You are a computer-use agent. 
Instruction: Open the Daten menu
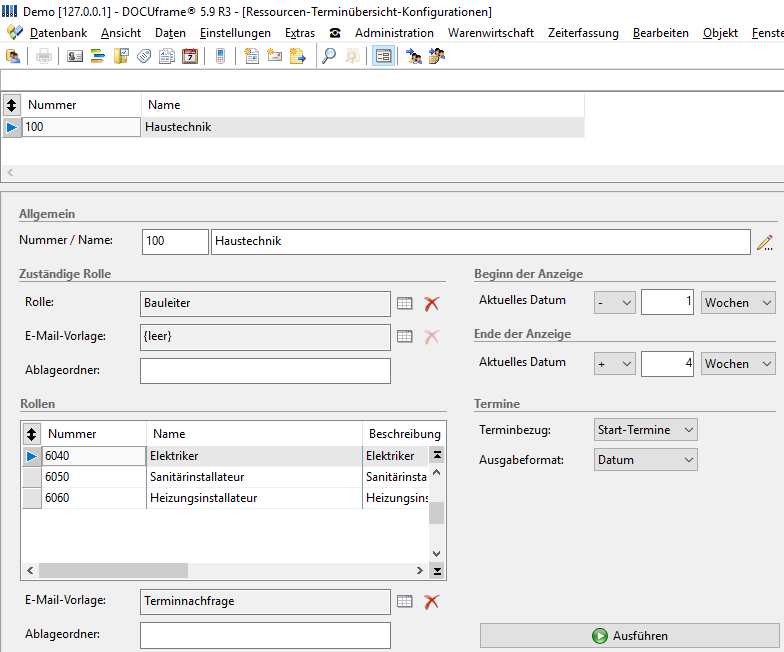(170, 33)
